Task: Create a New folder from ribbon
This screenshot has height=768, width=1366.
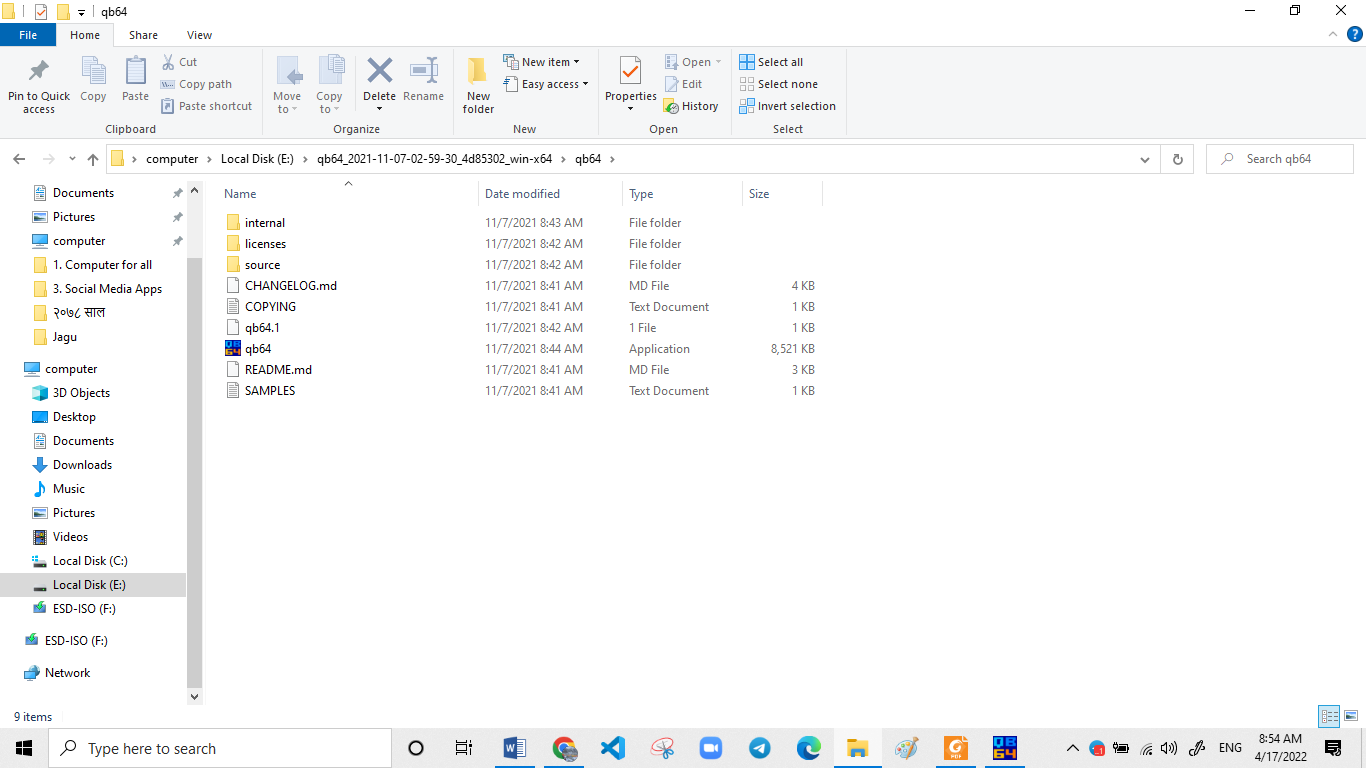Action: point(478,84)
